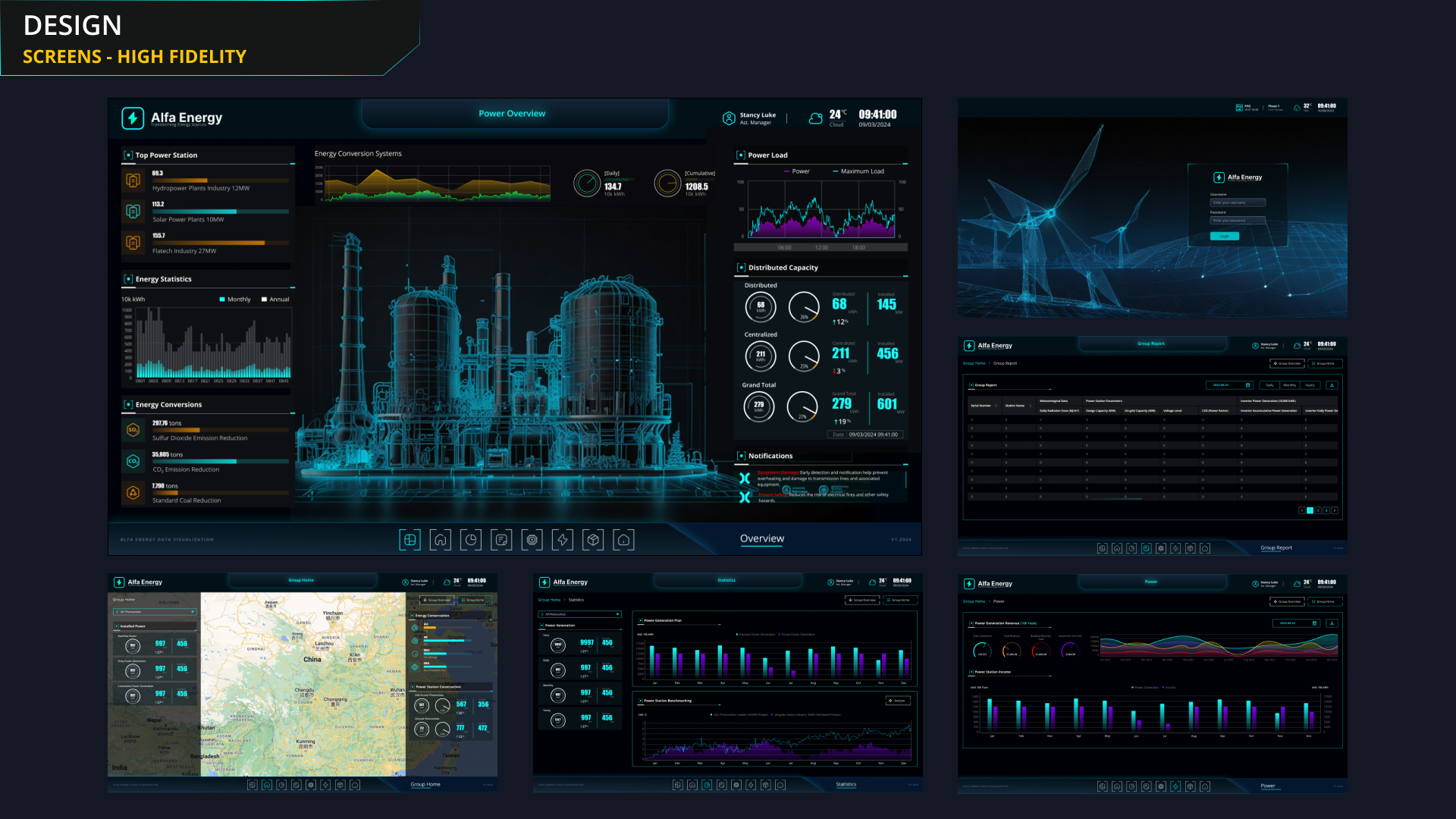Open the chip processor icon
Viewport: 1456px width, 819px height.
[532, 540]
